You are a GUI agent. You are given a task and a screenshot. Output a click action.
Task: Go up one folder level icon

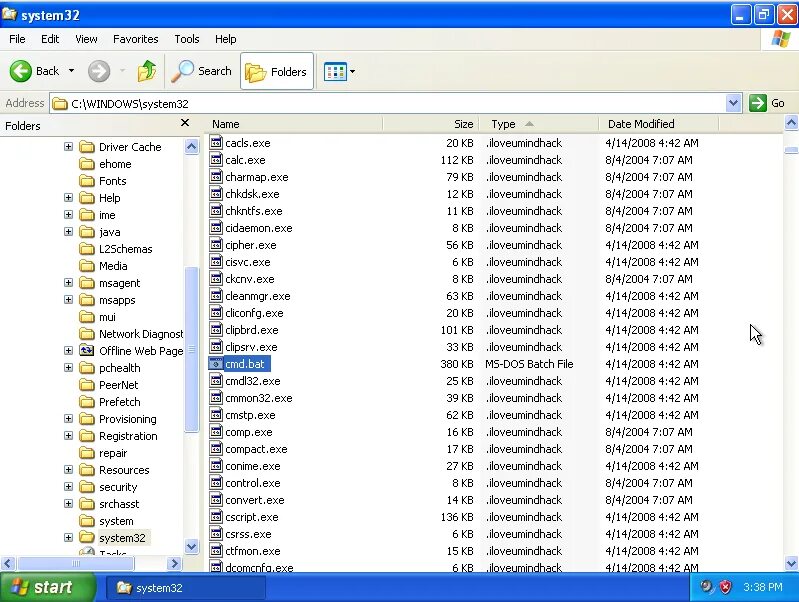[x=147, y=71]
